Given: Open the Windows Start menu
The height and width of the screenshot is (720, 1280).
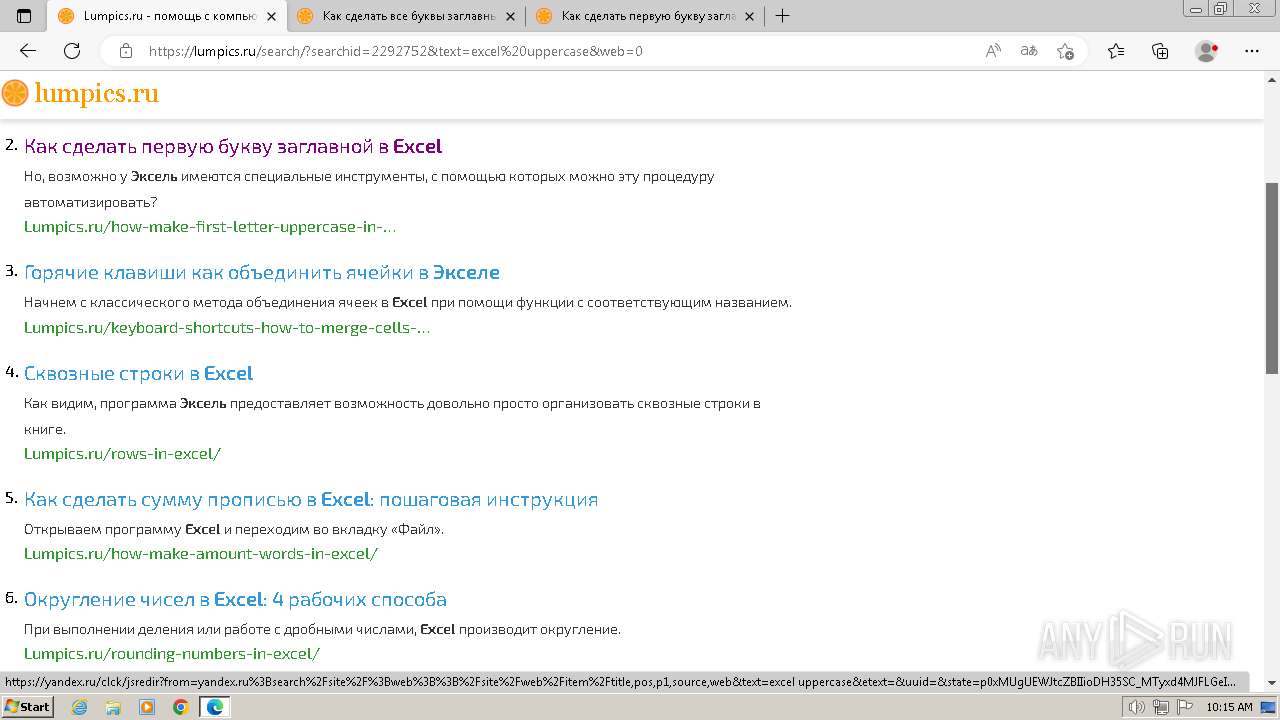Looking at the screenshot, I should pos(28,707).
